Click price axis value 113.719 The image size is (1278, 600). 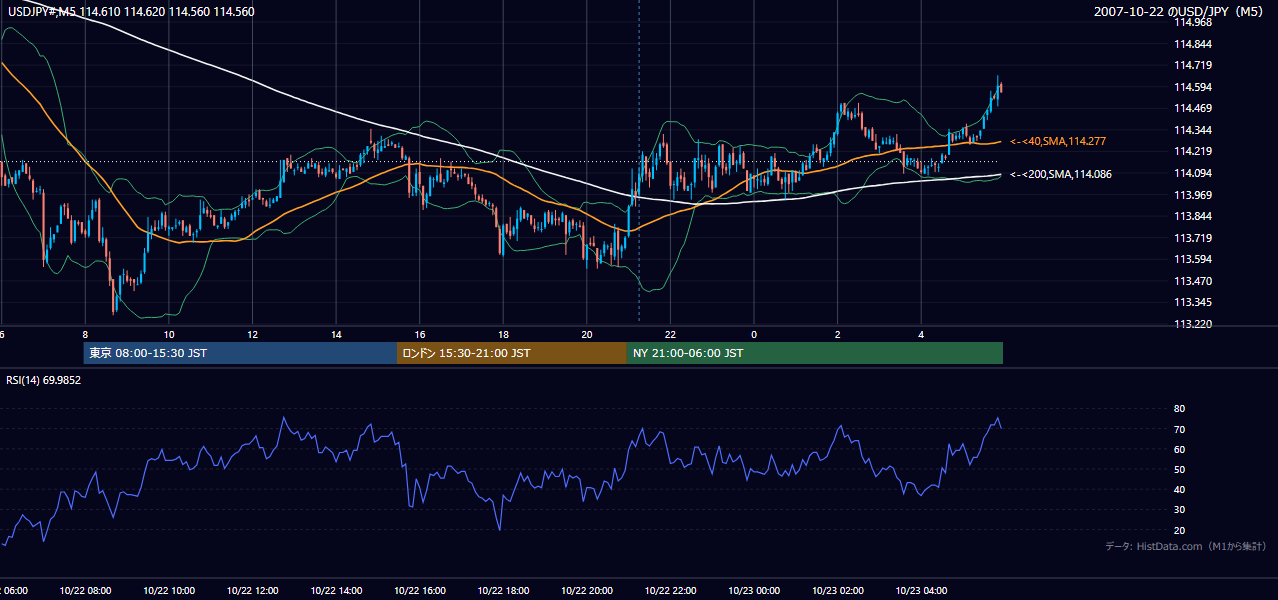(x=1193, y=238)
